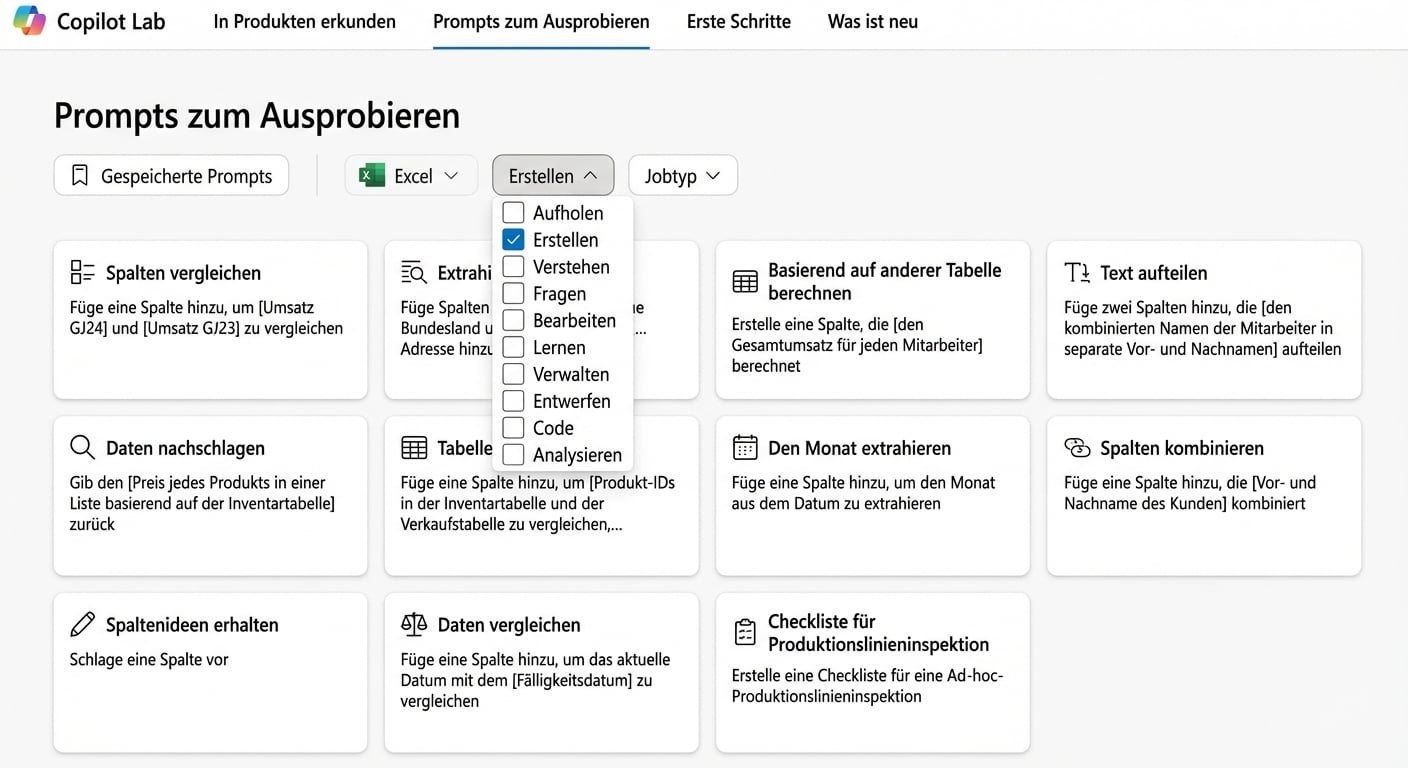This screenshot has width=1408, height=768.
Task: Click the magnifier icon on Daten nachschlagen
Action: (x=82, y=448)
